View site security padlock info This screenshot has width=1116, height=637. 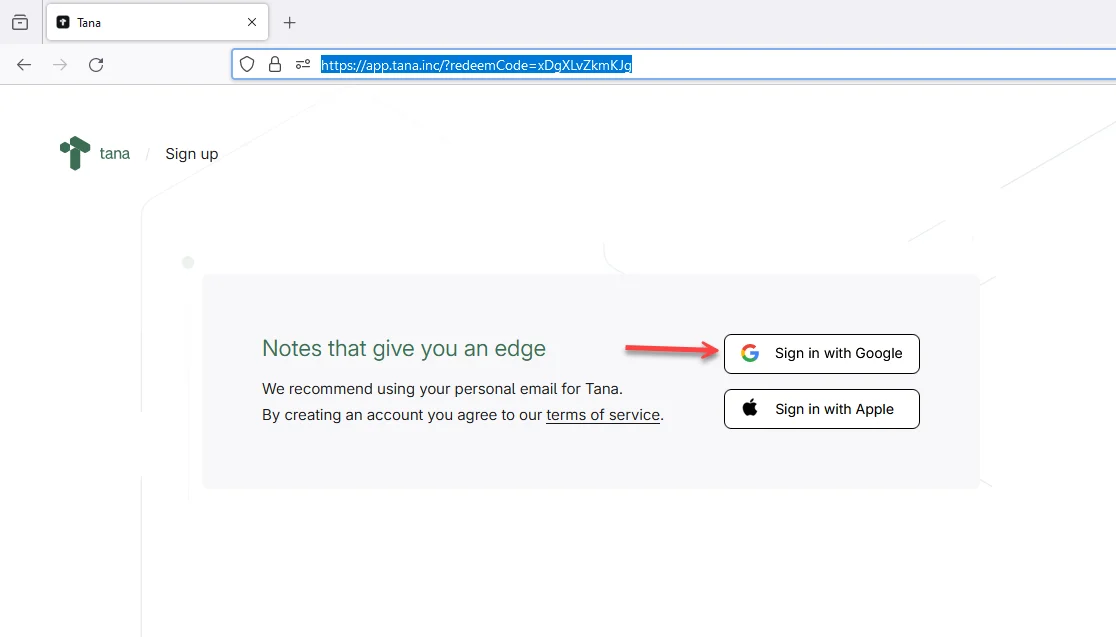275,65
